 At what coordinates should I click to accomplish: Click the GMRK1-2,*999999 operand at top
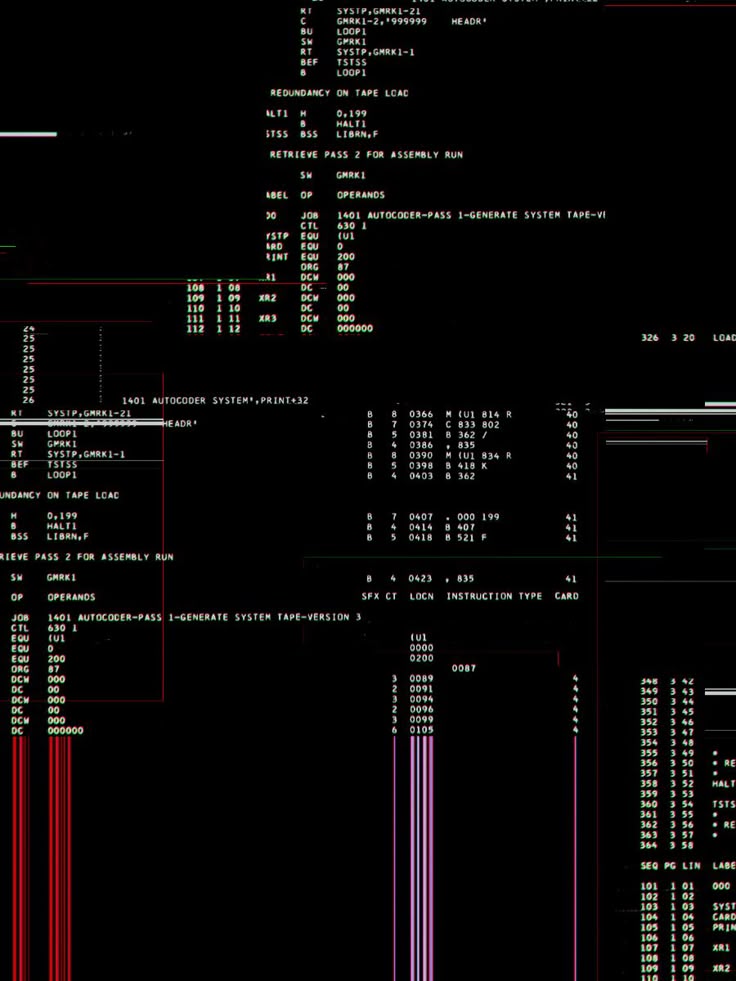[382, 20]
